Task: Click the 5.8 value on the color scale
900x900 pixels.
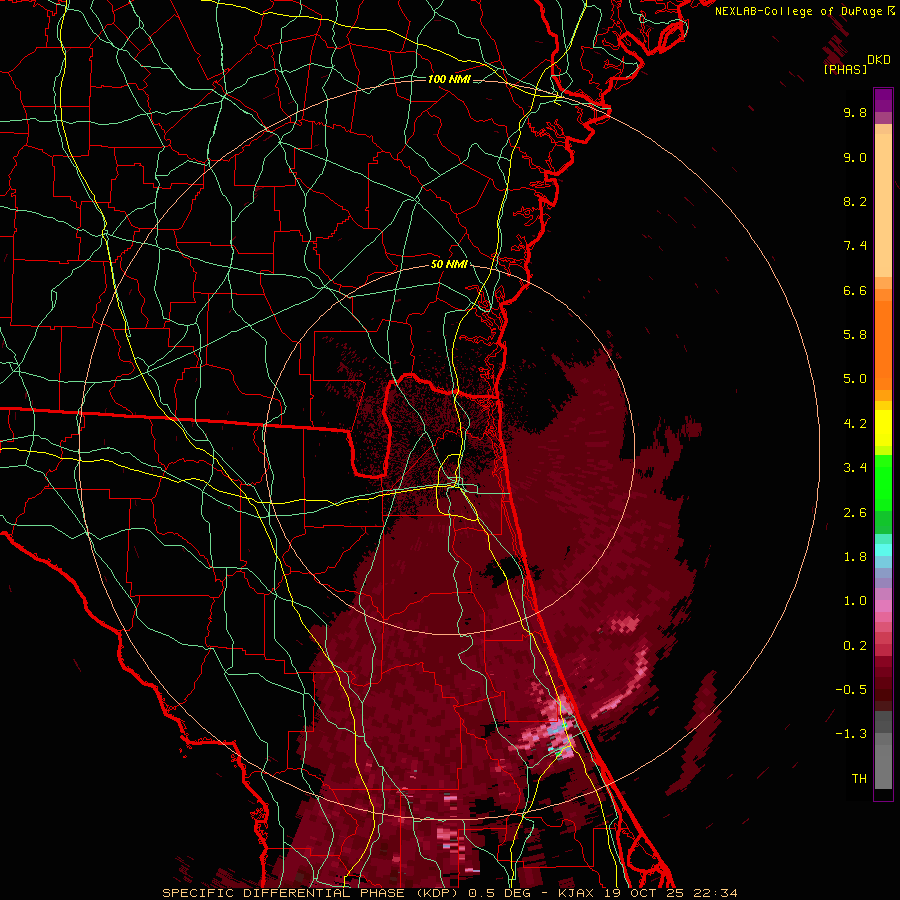Action: tap(855, 335)
